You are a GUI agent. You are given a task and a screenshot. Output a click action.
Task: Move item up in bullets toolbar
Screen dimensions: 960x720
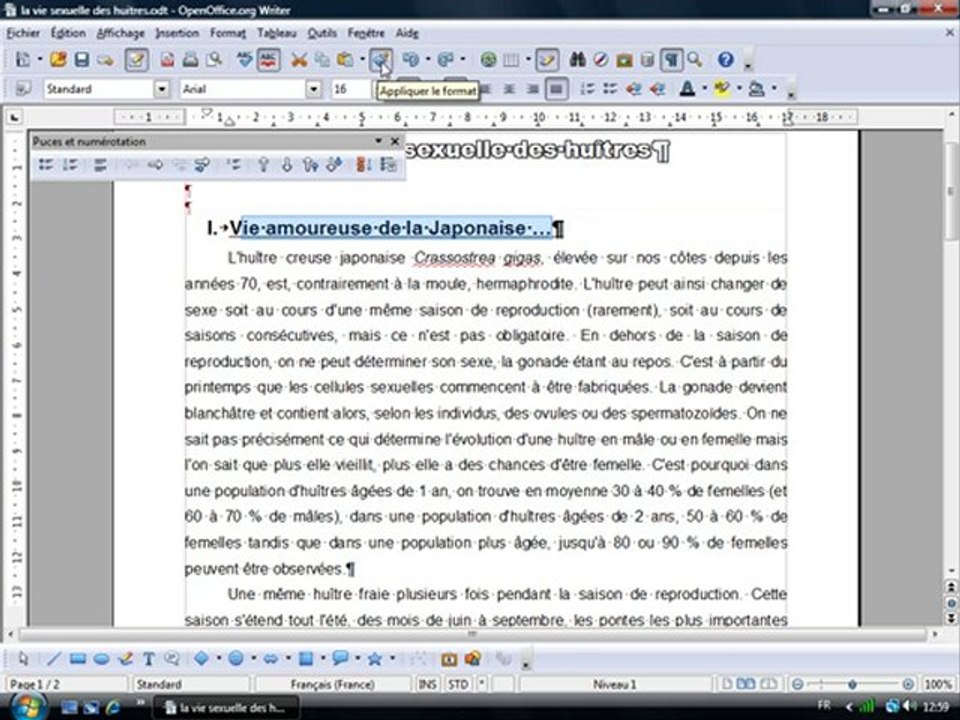263,164
